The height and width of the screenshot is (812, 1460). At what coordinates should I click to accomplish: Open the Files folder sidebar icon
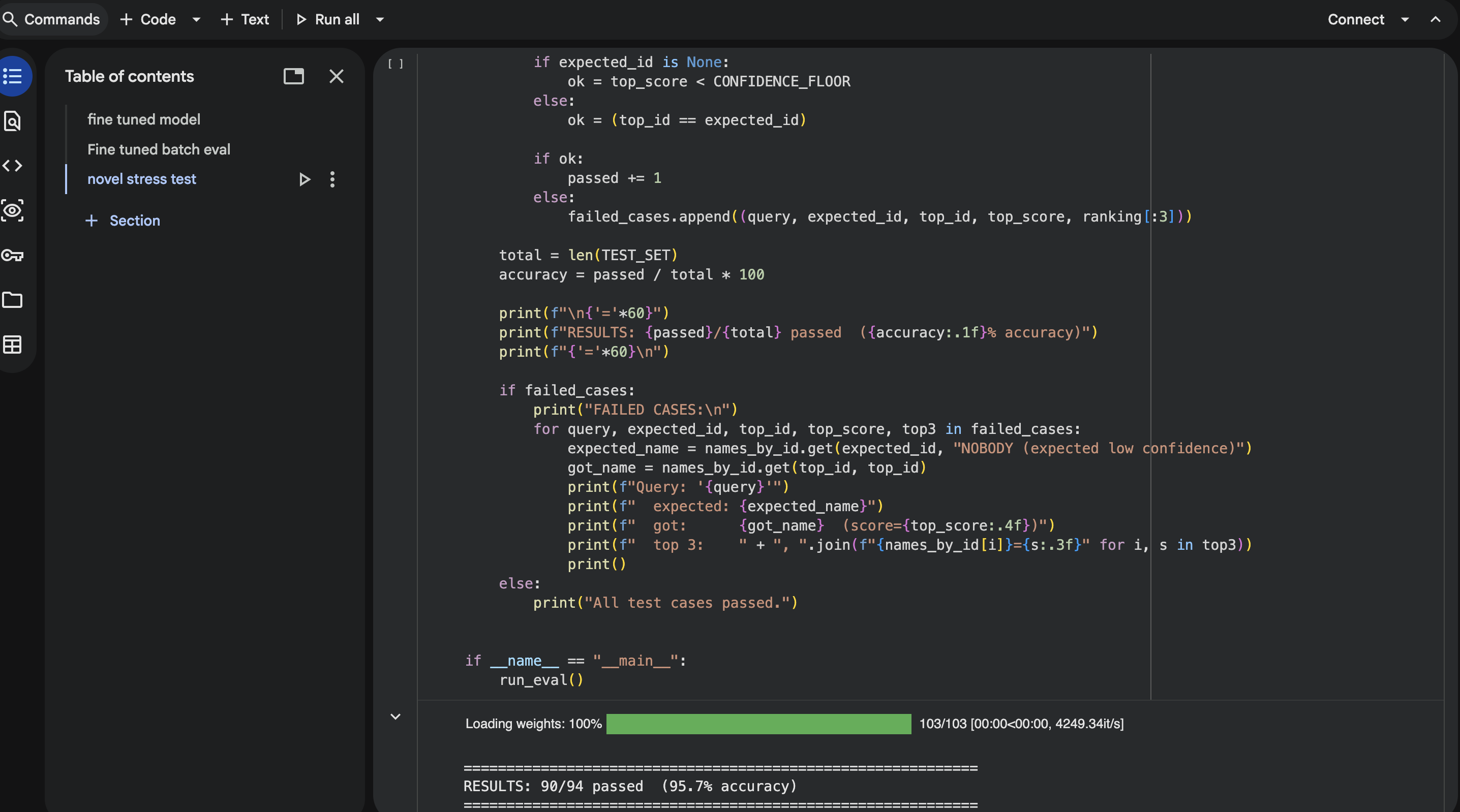click(13, 300)
